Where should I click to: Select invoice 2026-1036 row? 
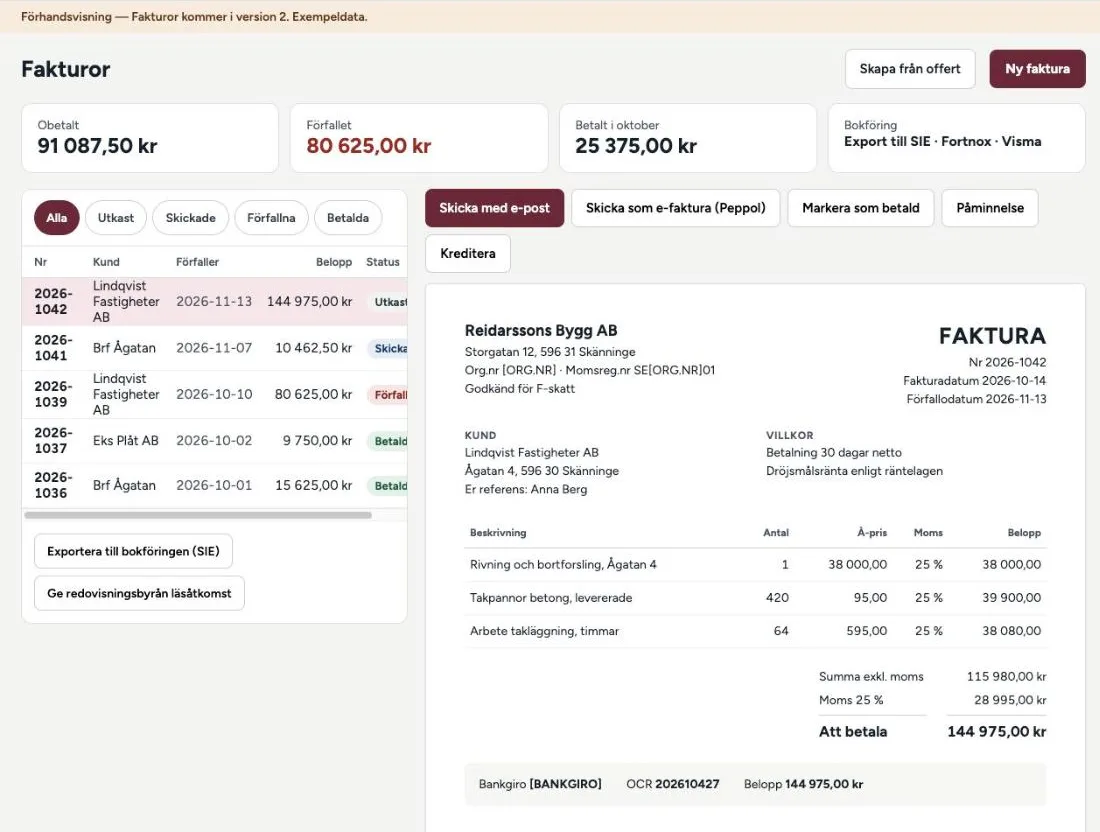[x=215, y=485]
